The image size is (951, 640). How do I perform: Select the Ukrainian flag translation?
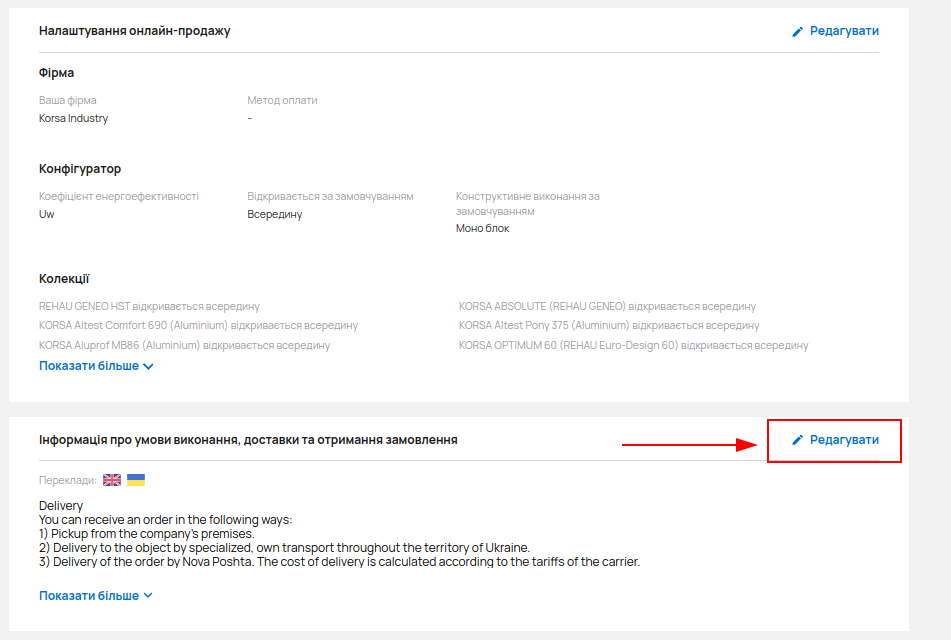click(136, 480)
